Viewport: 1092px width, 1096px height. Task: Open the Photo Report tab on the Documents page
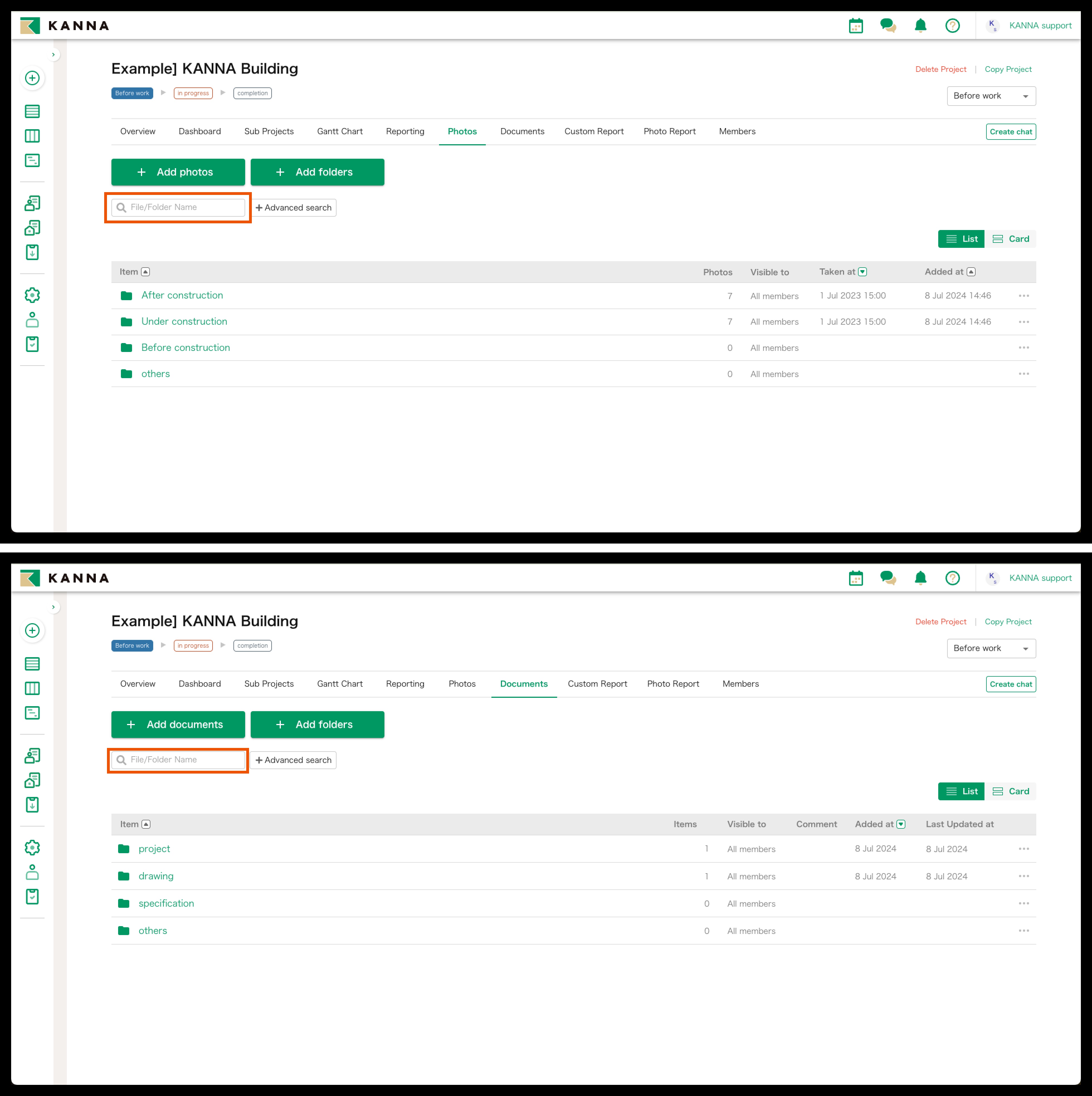tap(672, 684)
